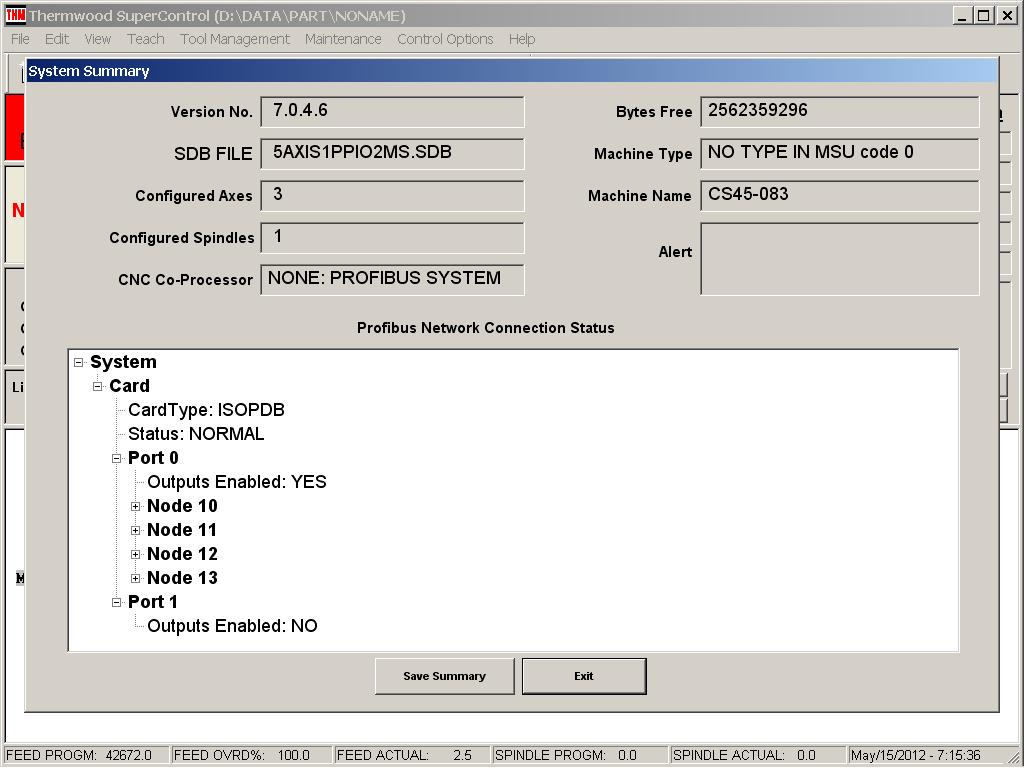This screenshot has width=1024, height=768.
Task: Collapse the Port 1 branch
Action: [x=117, y=603]
